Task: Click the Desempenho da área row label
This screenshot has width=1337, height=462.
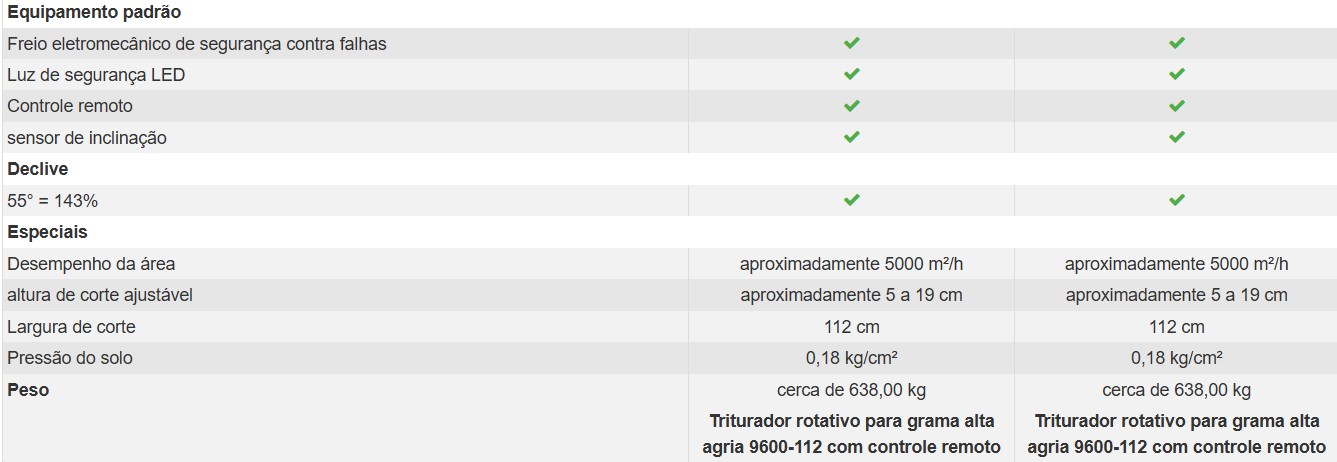Action: click(91, 264)
